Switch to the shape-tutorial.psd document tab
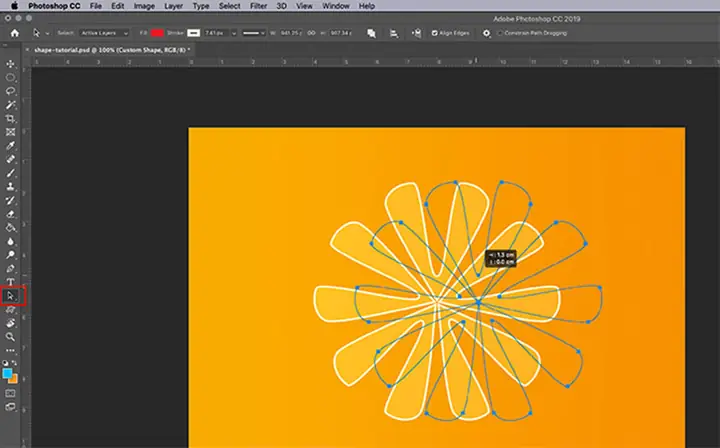The image size is (720, 448). tap(112, 50)
